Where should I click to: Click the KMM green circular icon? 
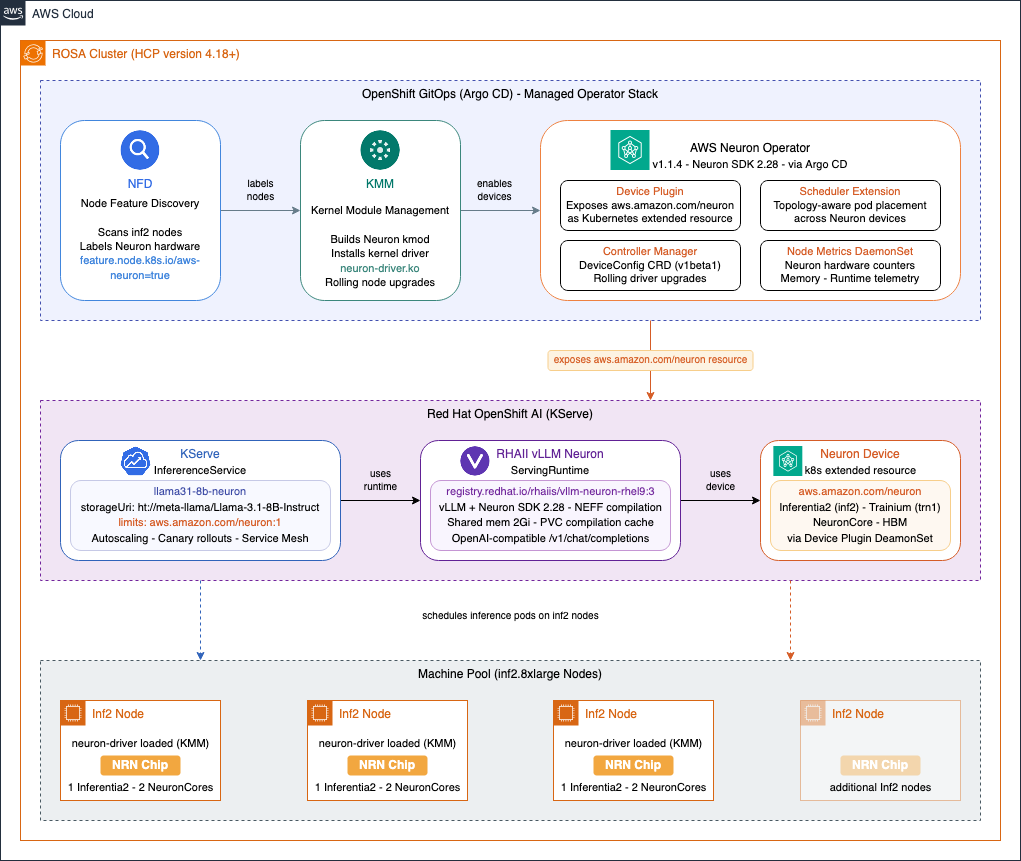tap(380, 150)
